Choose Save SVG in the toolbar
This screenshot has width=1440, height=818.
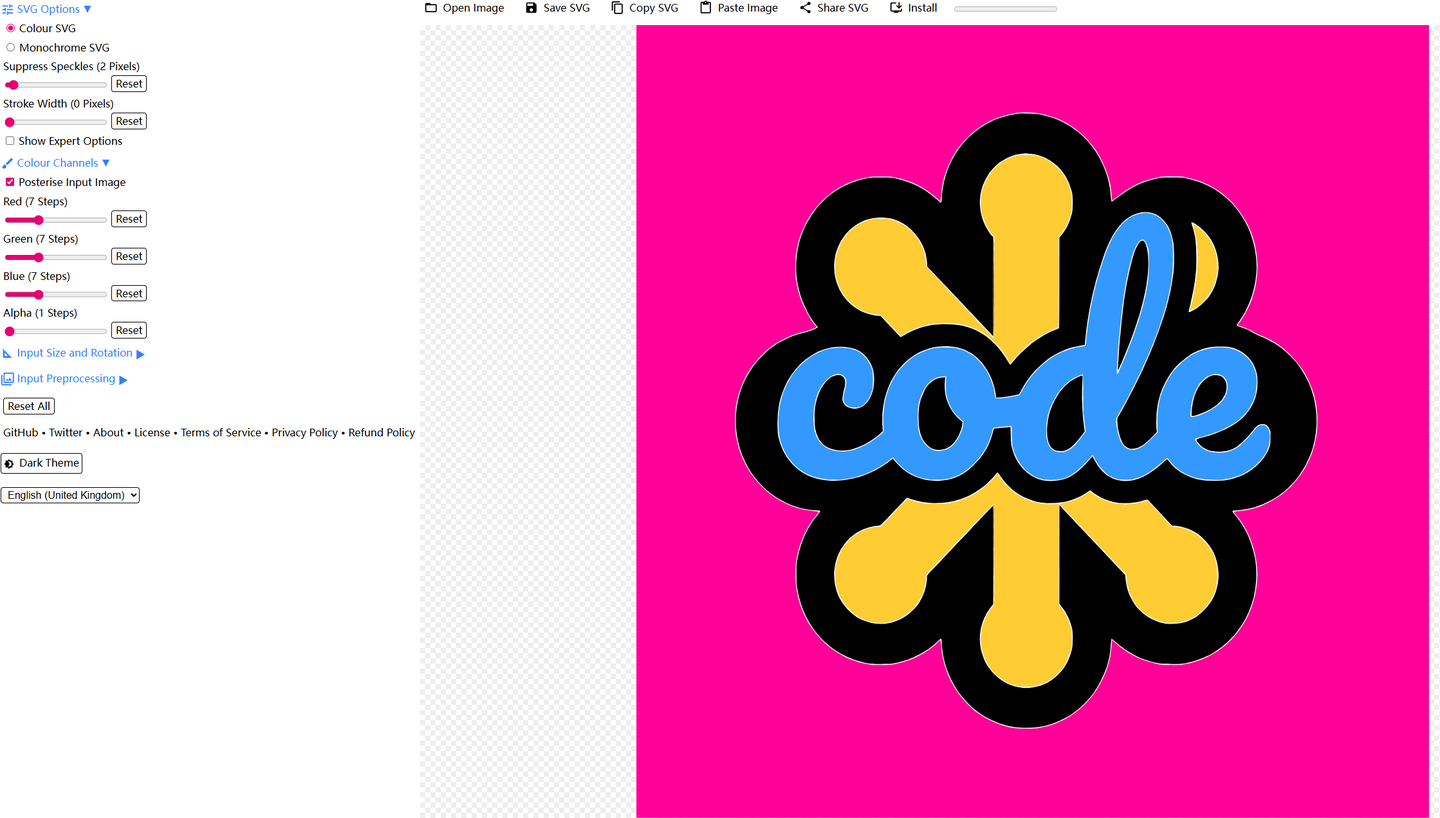[558, 8]
